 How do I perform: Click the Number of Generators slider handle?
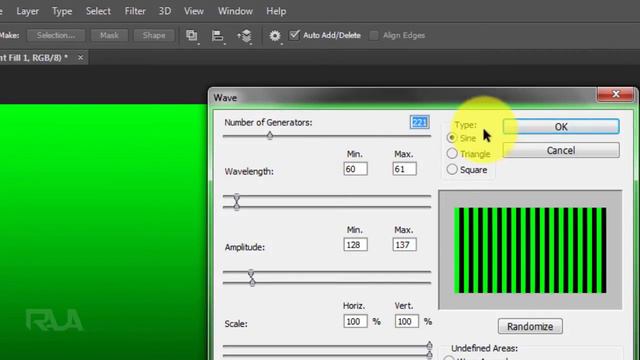coord(270,136)
